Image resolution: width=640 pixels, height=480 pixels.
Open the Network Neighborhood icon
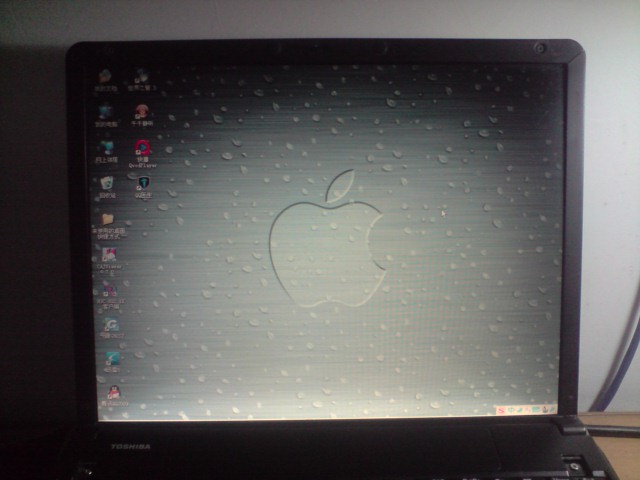click(106, 151)
